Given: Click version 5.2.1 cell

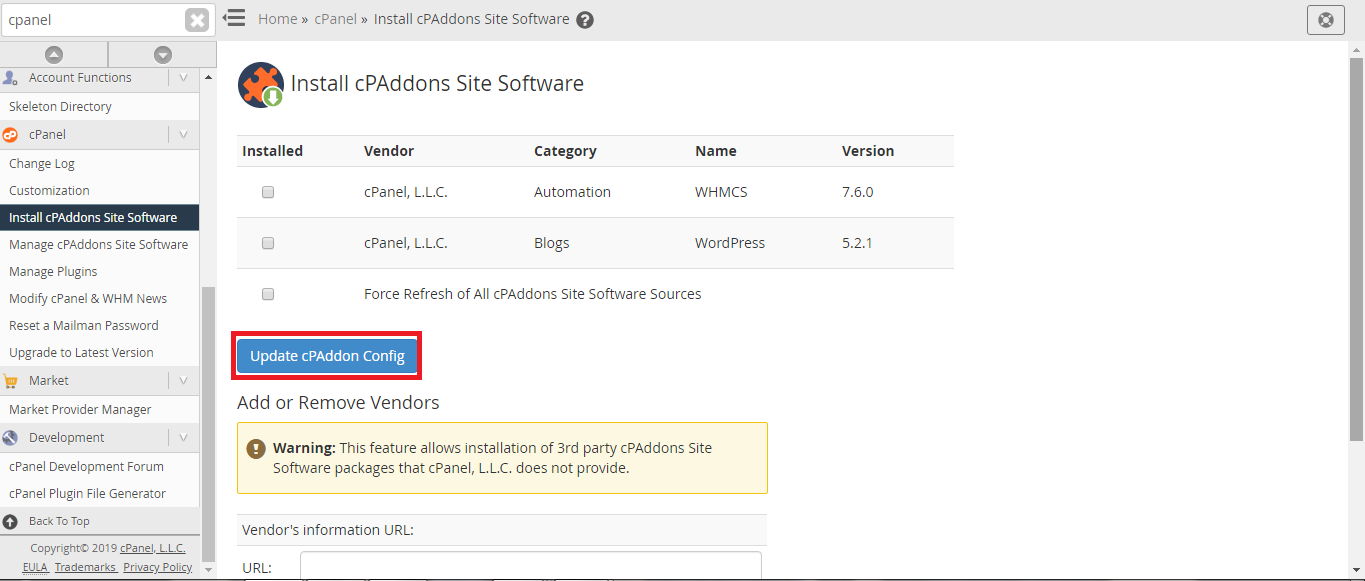Looking at the screenshot, I should (x=857, y=243).
